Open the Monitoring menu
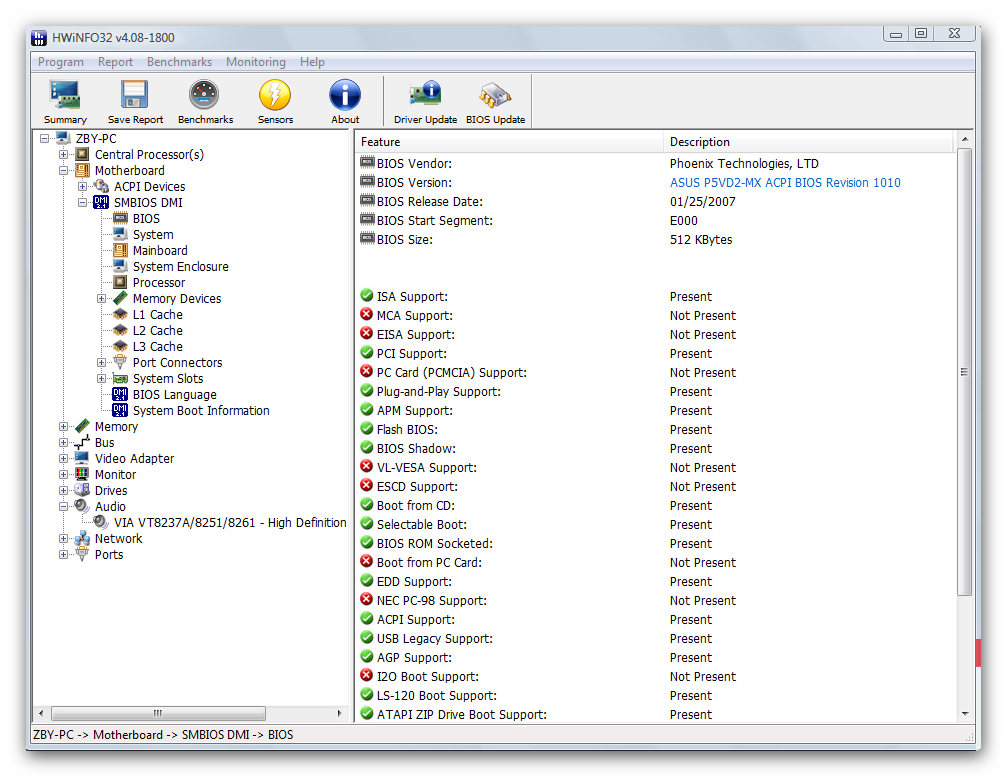The image size is (1007, 777). click(x=256, y=62)
